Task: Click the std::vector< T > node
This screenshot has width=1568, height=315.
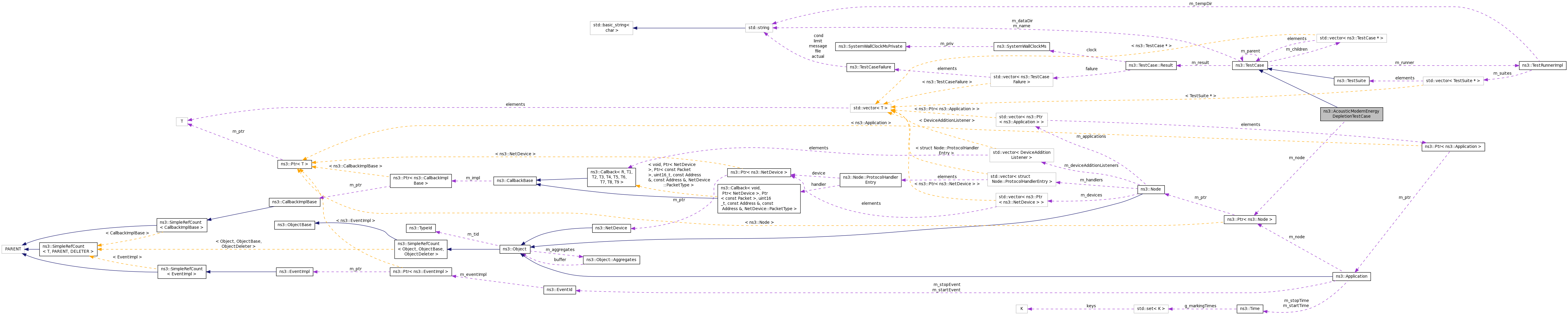Action: click(x=870, y=108)
